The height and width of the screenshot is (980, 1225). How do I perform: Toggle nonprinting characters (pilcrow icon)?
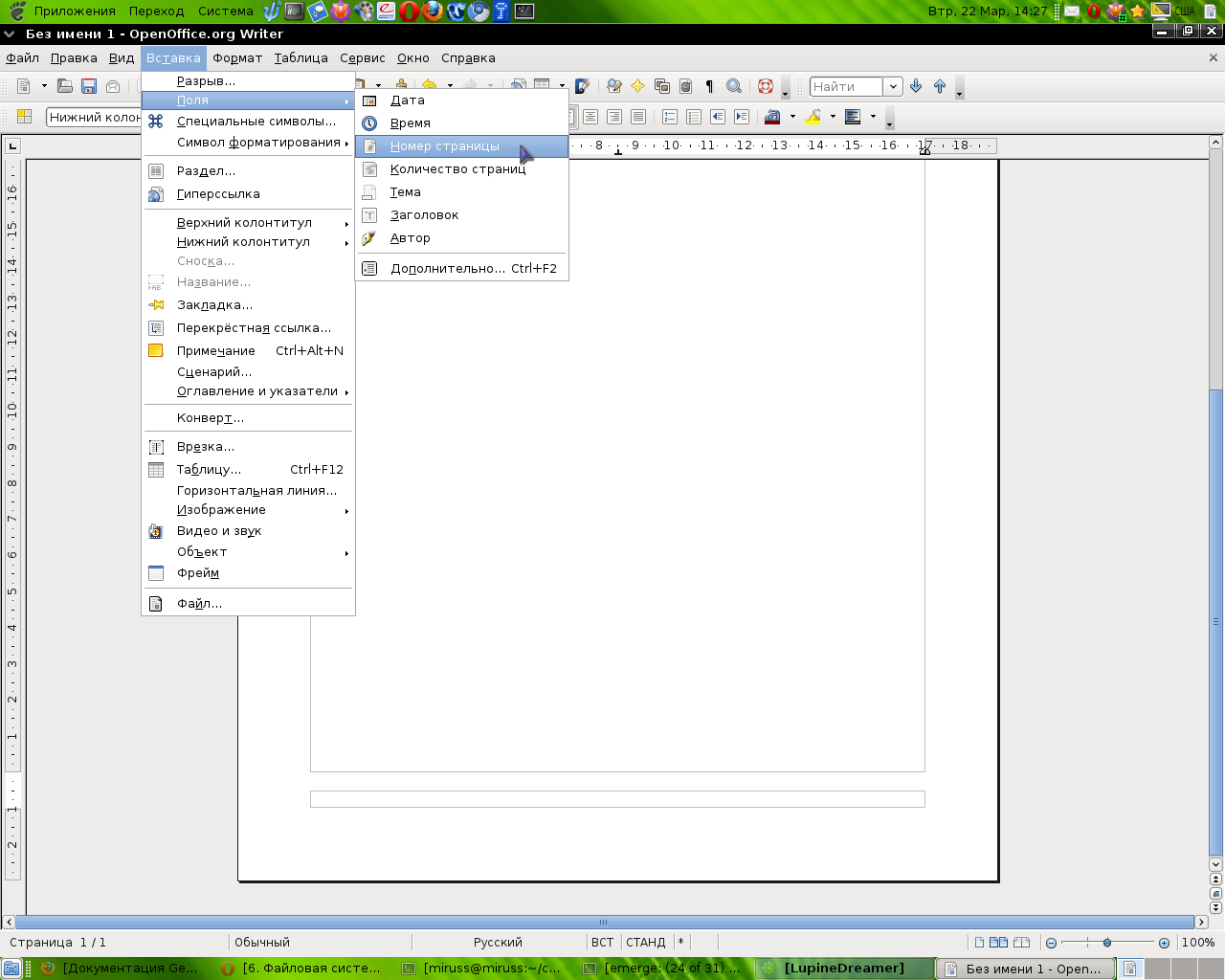709,86
